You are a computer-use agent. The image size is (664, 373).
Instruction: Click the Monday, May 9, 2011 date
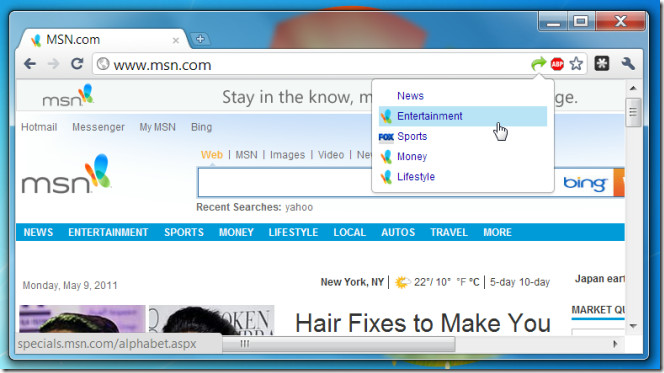coord(70,285)
